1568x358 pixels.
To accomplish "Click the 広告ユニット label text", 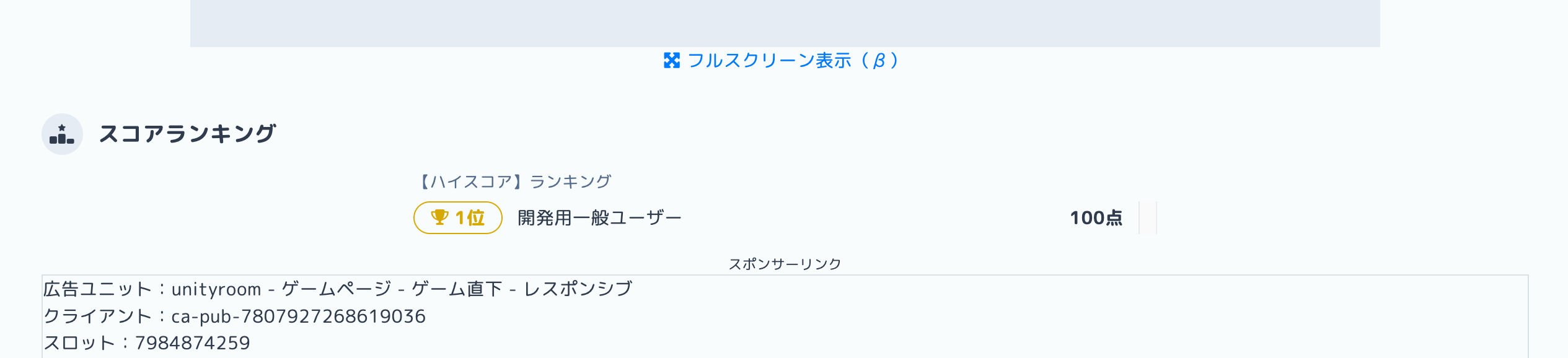I will click(x=97, y=289).
